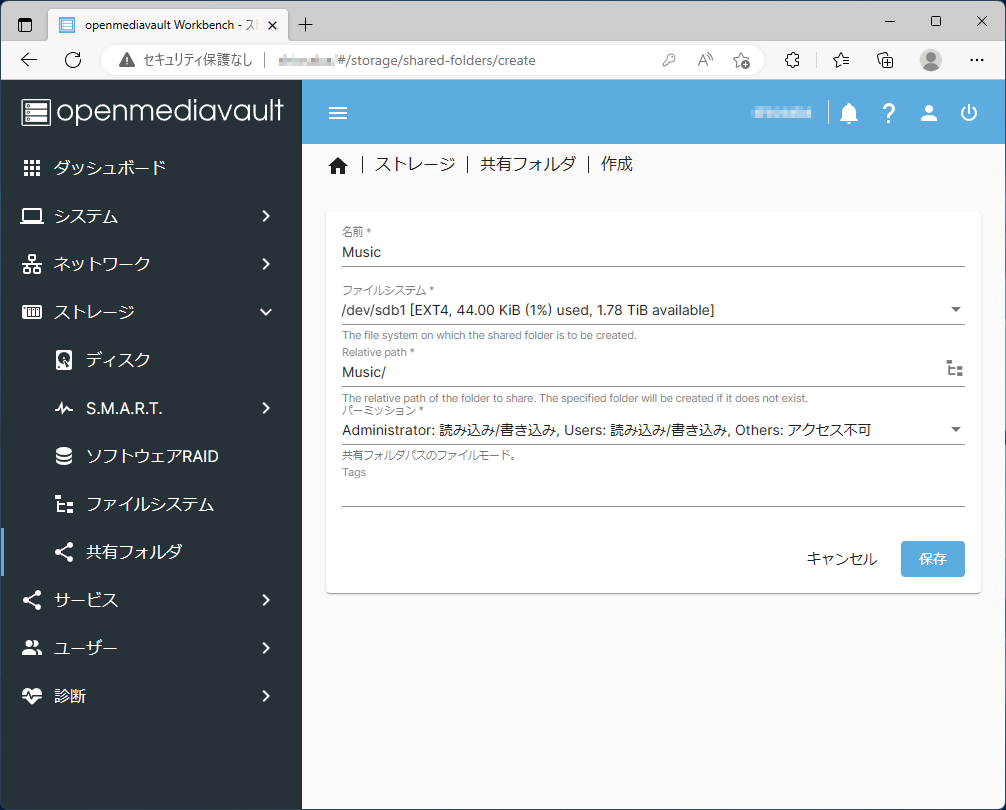Open ソフトウェアRAID in the sidebar
The width and height of the screenshot is (1006, 810).
click(152, 456)
